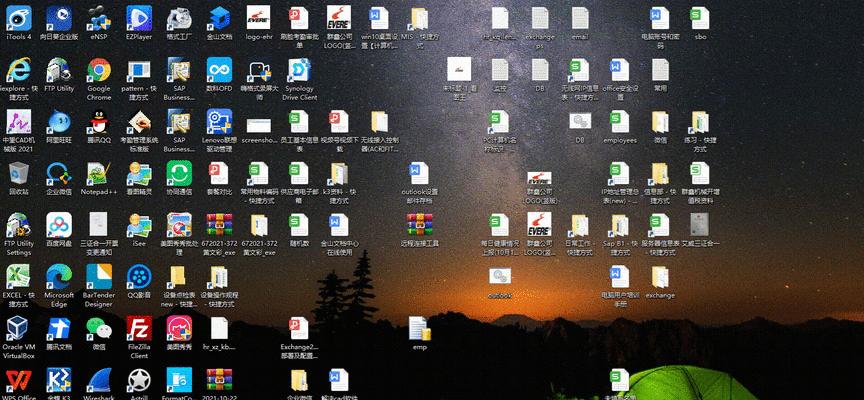The width and height of the screenshot is (864, 400).
Task: Select the 电脑账号和密码 Word document
Action: click(x=660, y=18)
